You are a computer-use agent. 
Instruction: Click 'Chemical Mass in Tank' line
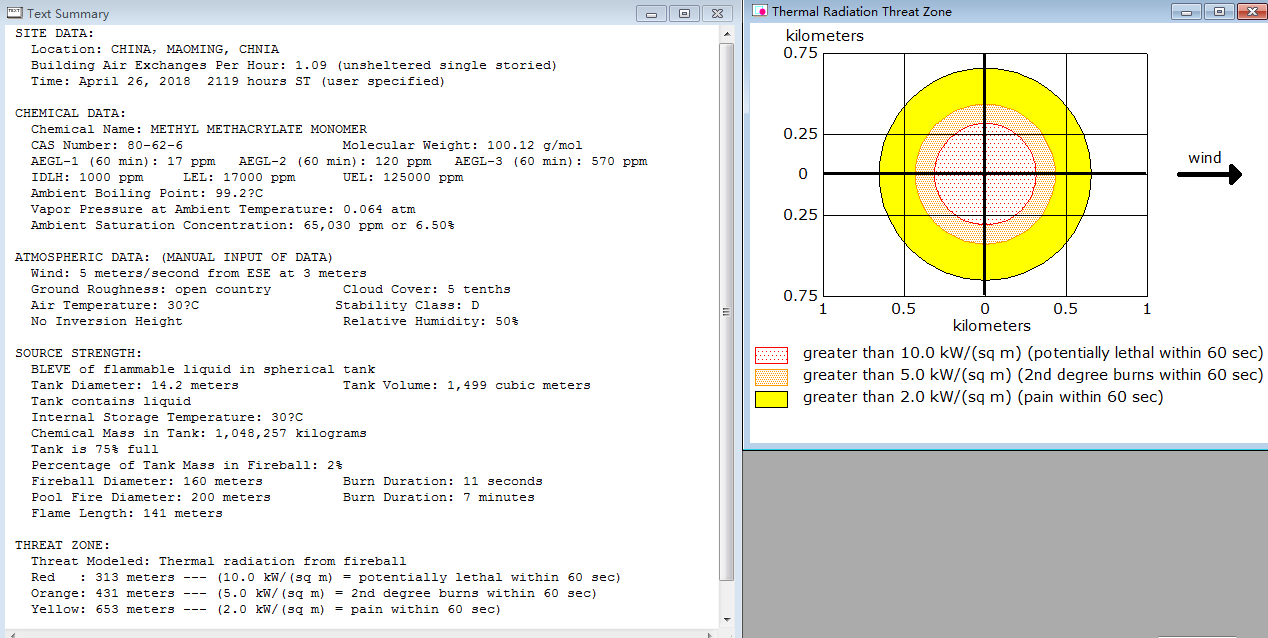pyautogui.click(x=199, y=433)
